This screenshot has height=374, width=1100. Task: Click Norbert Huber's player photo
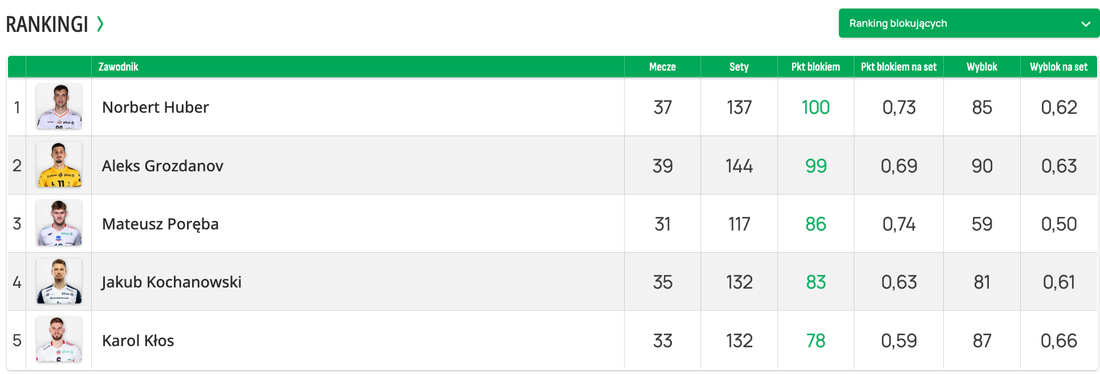(59, 107)
